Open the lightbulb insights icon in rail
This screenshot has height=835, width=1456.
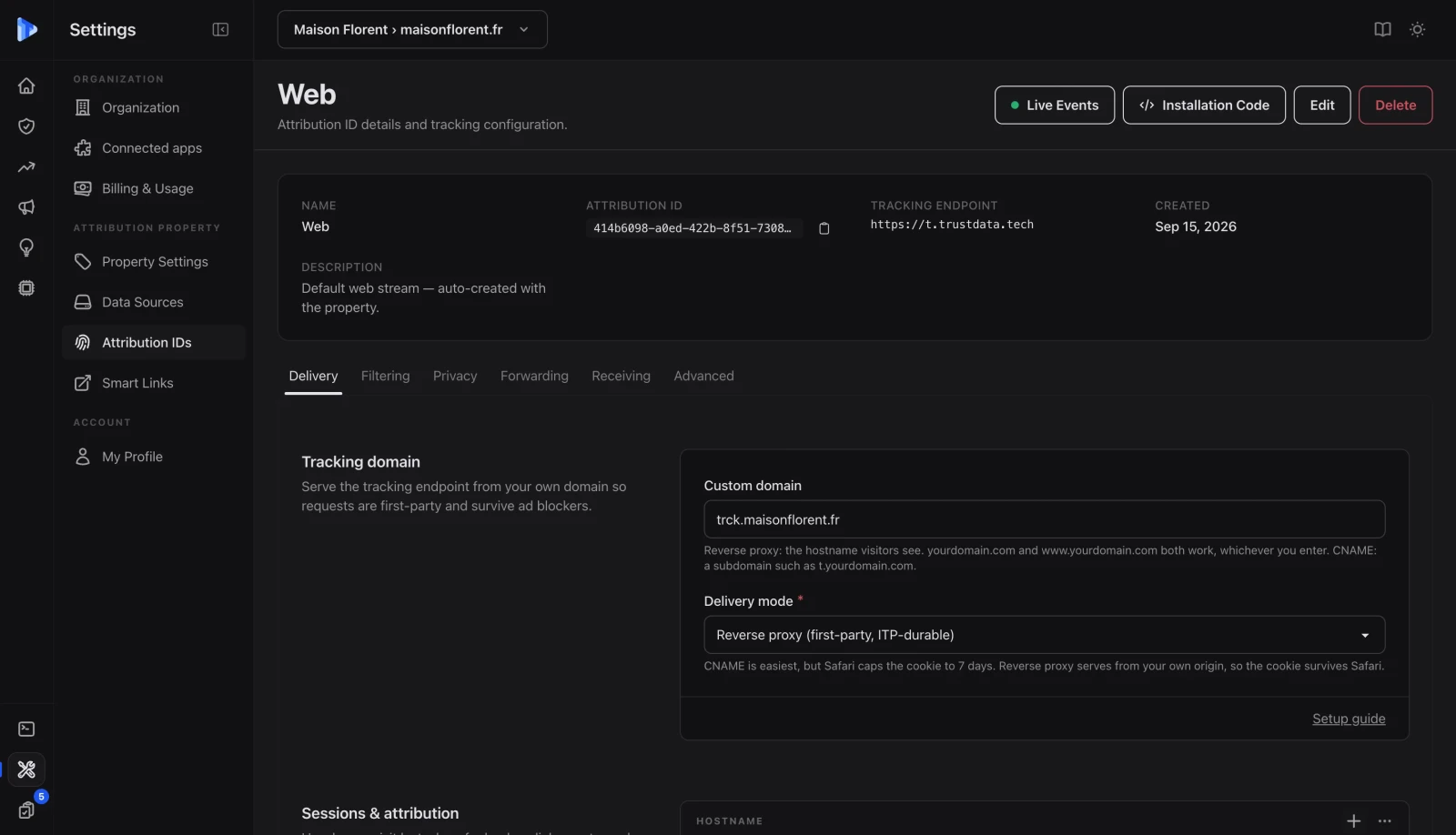(x=26, y=247)
